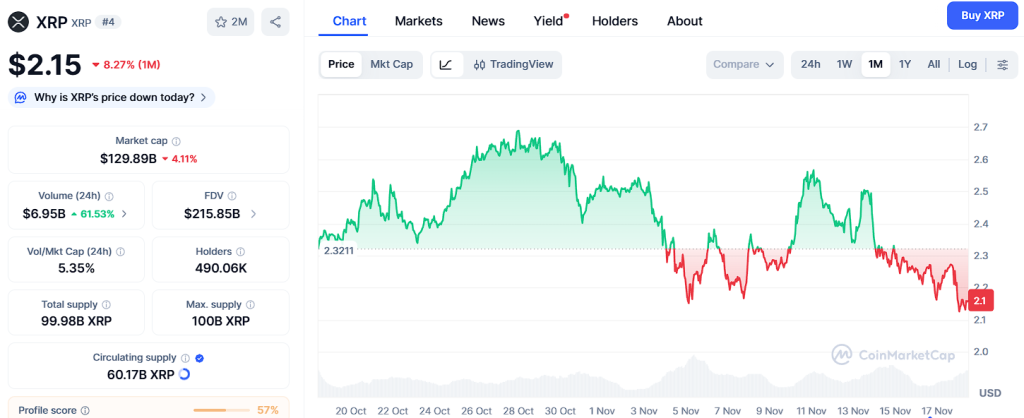The height and width of the screenshot is (418, 1024).
Task: Select the 1Y time range
Action: tap(905, 65)
